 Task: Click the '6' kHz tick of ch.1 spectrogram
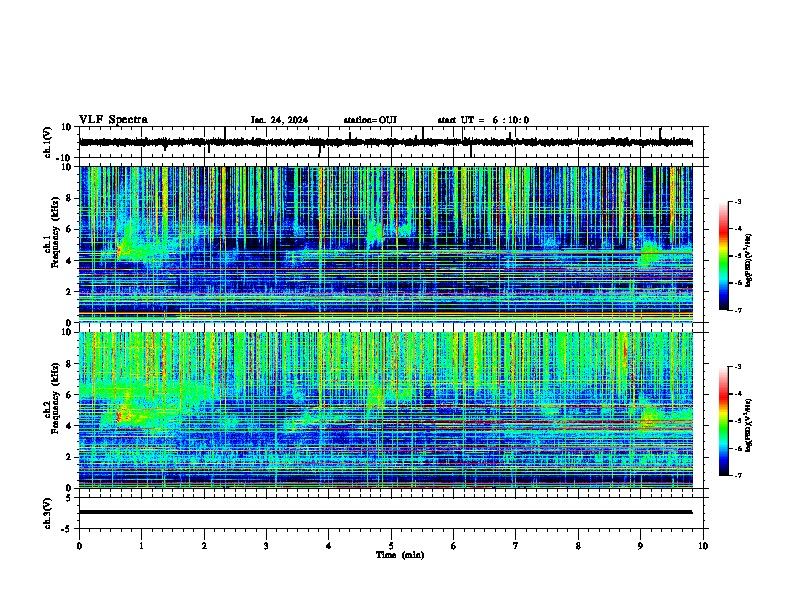pos(69,229)
